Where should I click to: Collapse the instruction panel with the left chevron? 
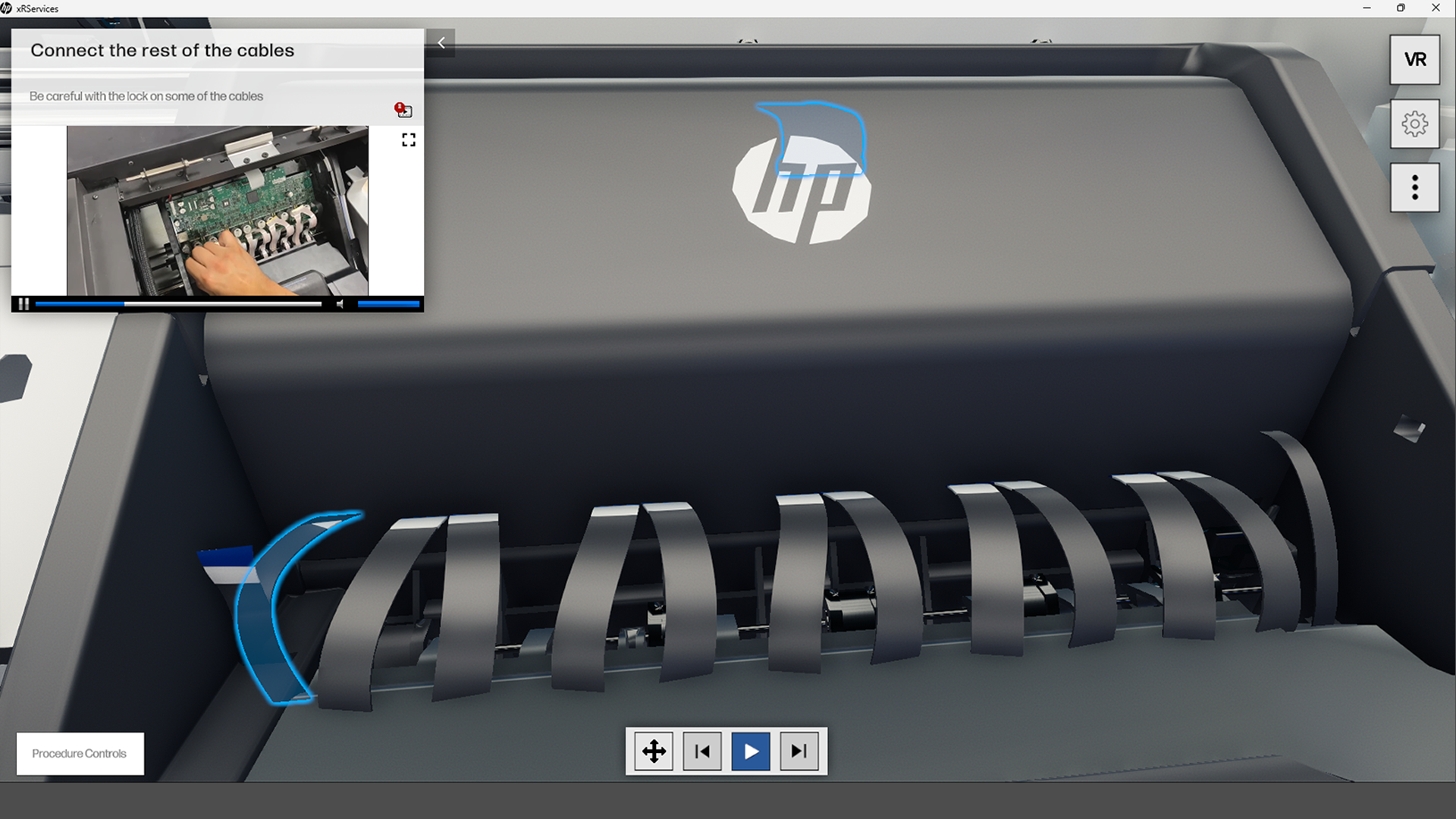pos(441,42)
